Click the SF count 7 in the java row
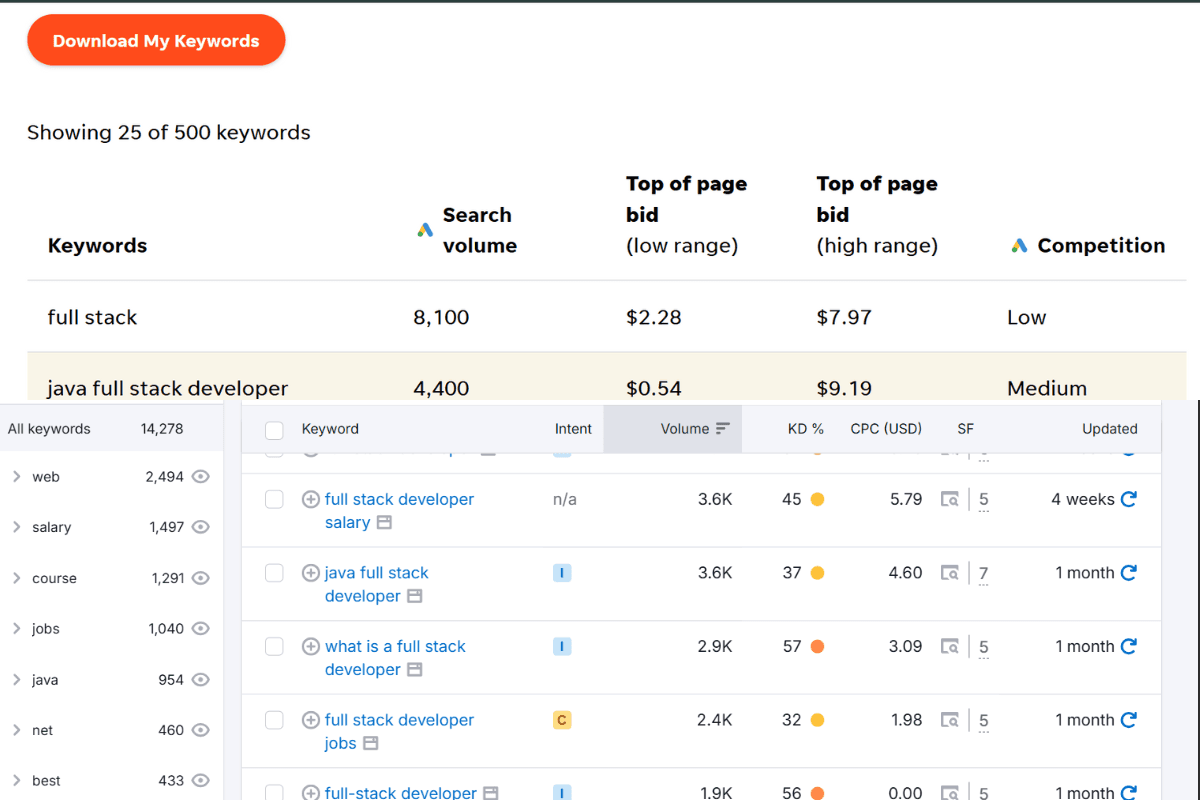Image resolution: width=1200 pixels, height=800 pixels. pos(984,574)
